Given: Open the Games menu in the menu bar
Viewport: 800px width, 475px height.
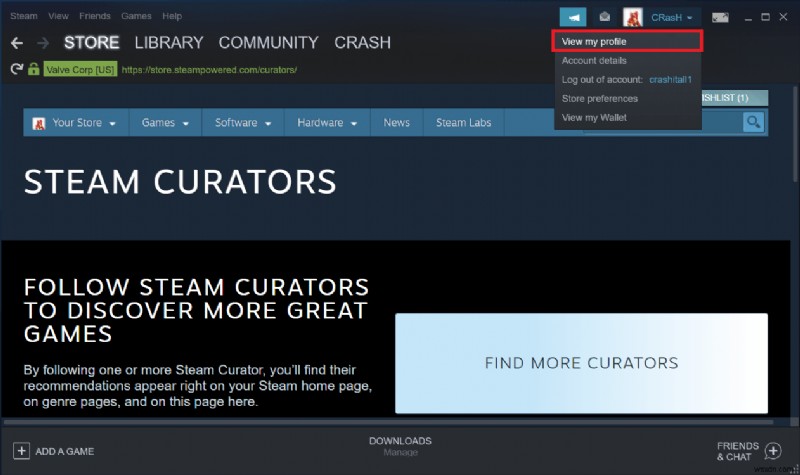Looking at the screenshot, I should coord(136,16).
